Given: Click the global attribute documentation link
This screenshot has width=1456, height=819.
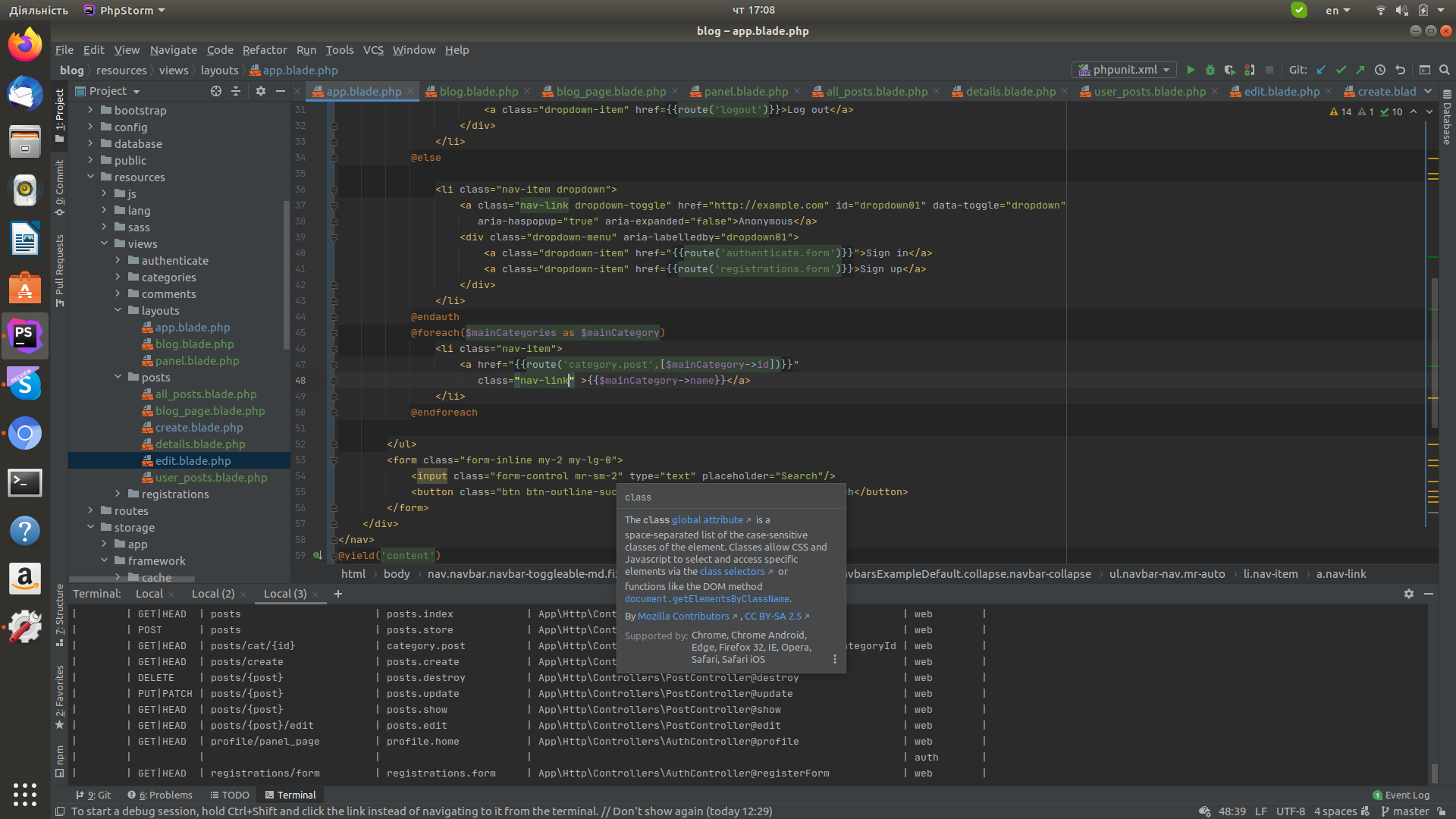Looking at the screenshot, I should click(x=707, y=520).
